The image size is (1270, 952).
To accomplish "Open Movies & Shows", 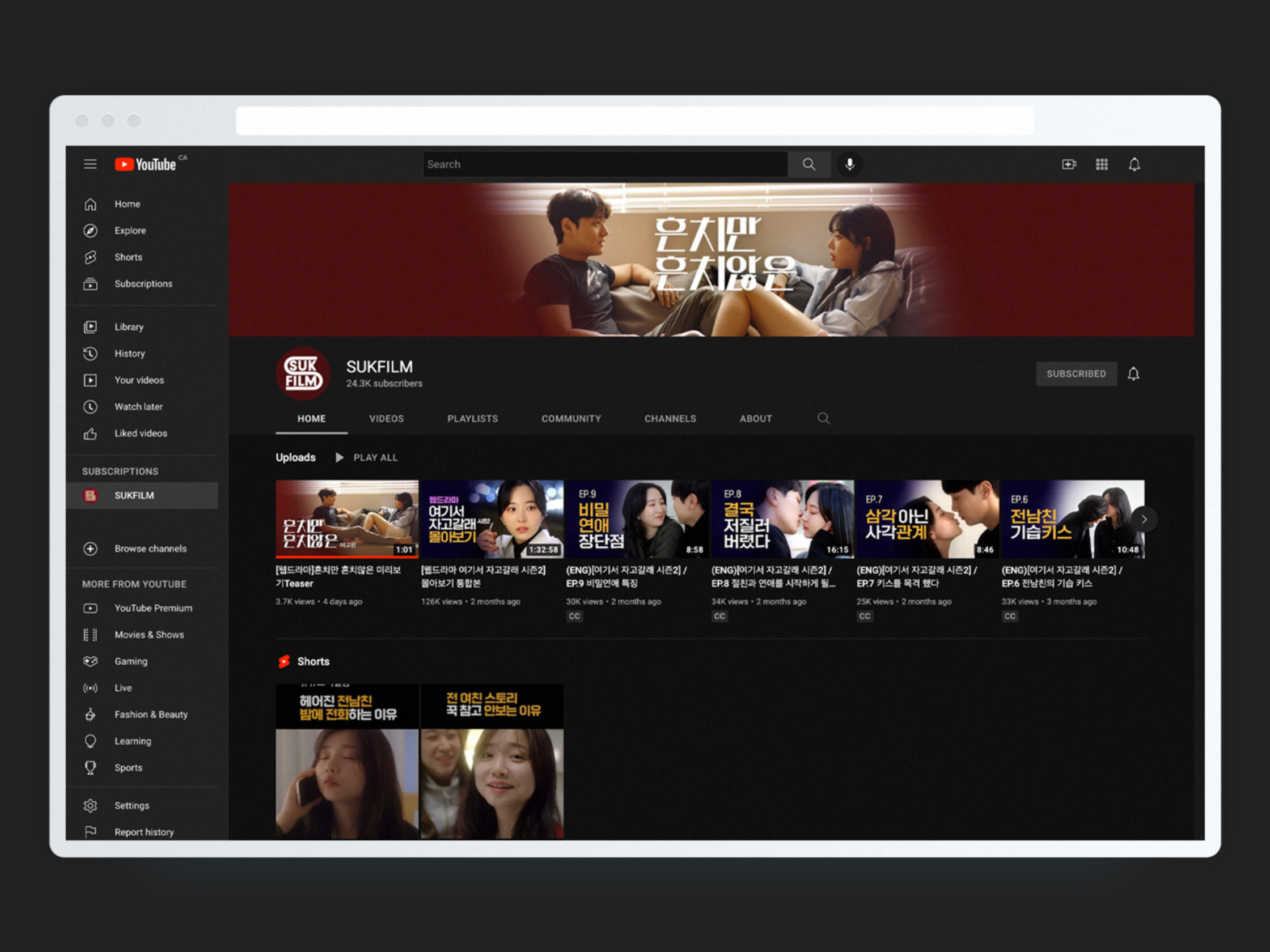I will 142,635.
